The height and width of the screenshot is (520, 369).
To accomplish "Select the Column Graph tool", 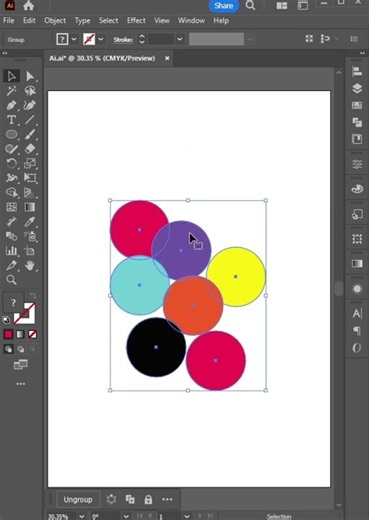I will [x=11, y=251].
